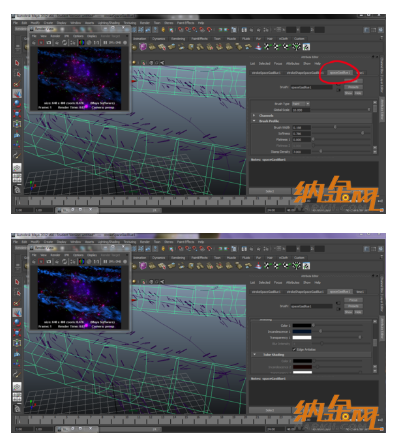Click the Flatness 1 value field
This screenshot has width=412, height=440.
point(302,139)
